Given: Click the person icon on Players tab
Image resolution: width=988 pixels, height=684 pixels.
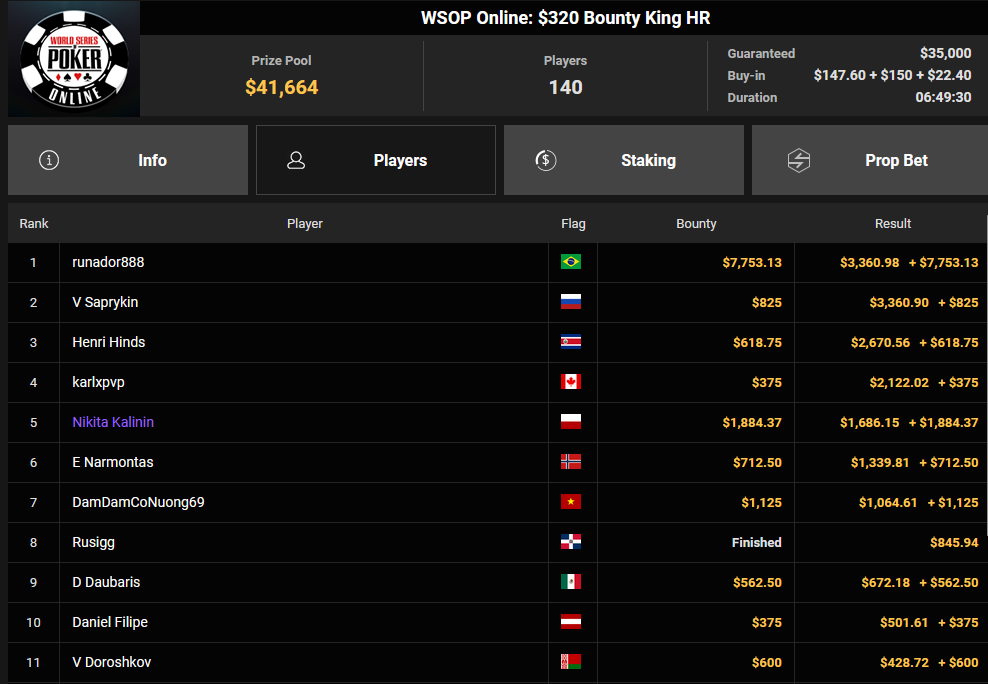Looking at the screenshot, I should (x=296, y=160).
